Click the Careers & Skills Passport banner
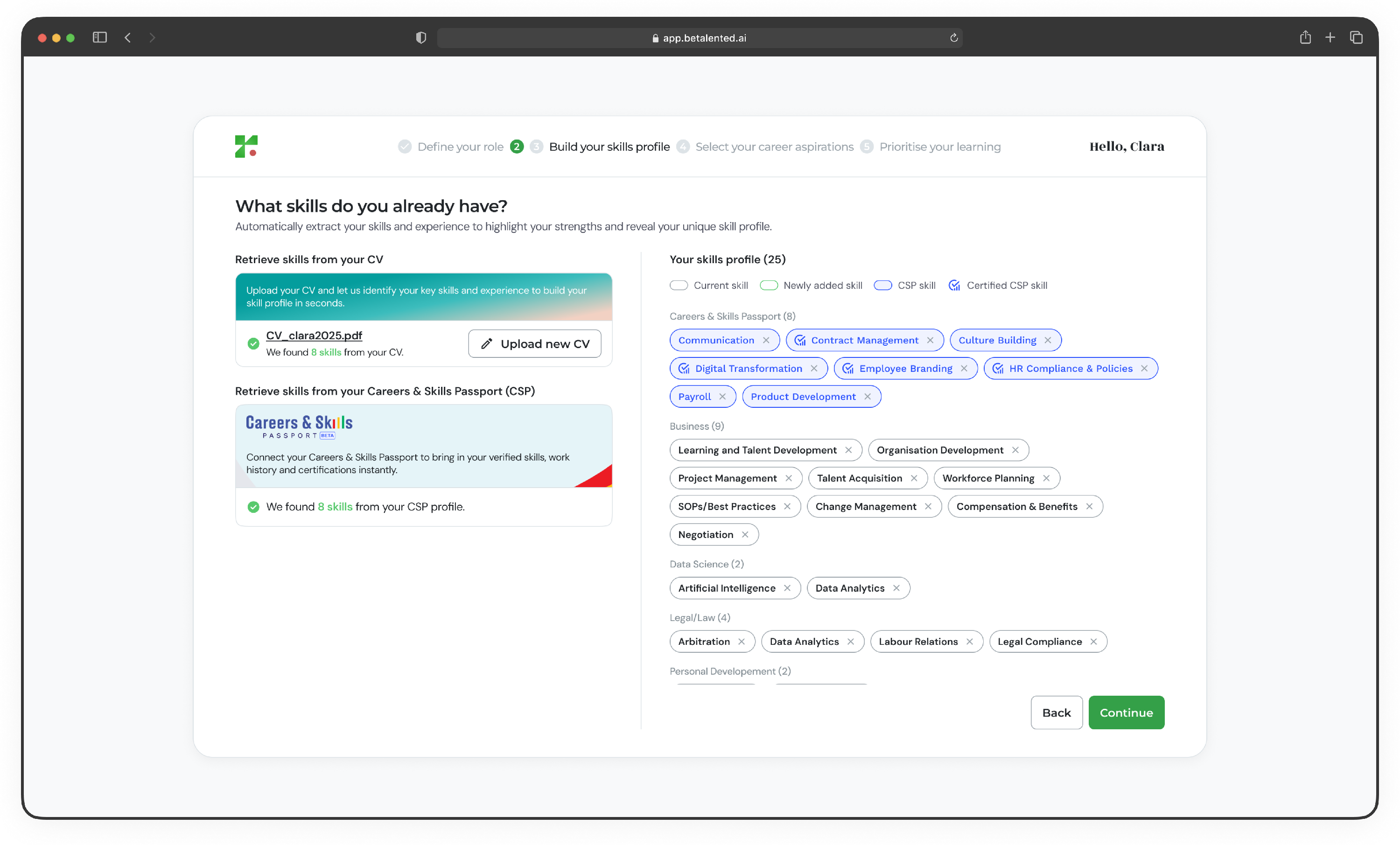This screenshot has width=1400, height=845. click(423, 446)
